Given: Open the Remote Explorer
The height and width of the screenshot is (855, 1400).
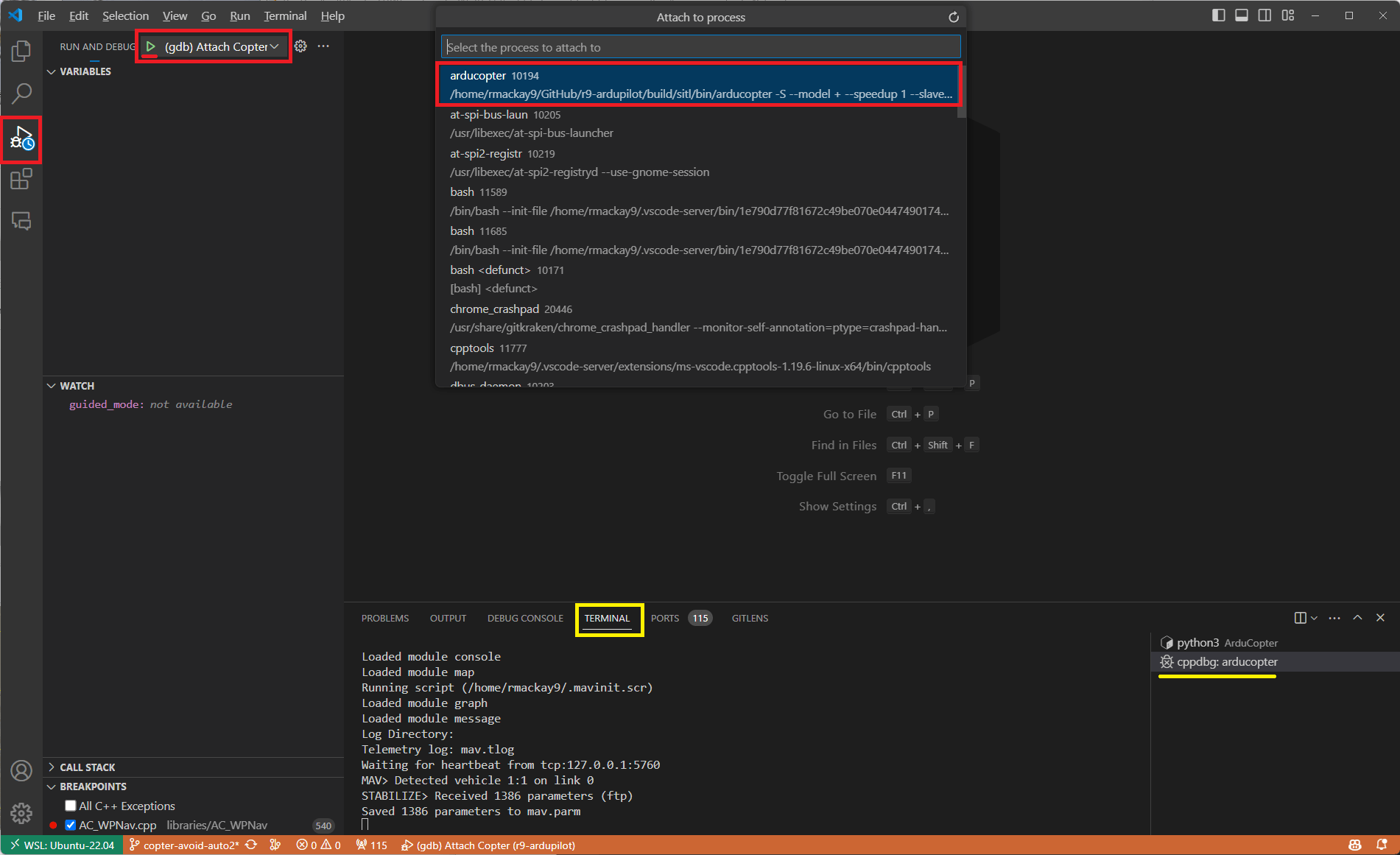Looking at the screenshot, I should tap(21, 220).
